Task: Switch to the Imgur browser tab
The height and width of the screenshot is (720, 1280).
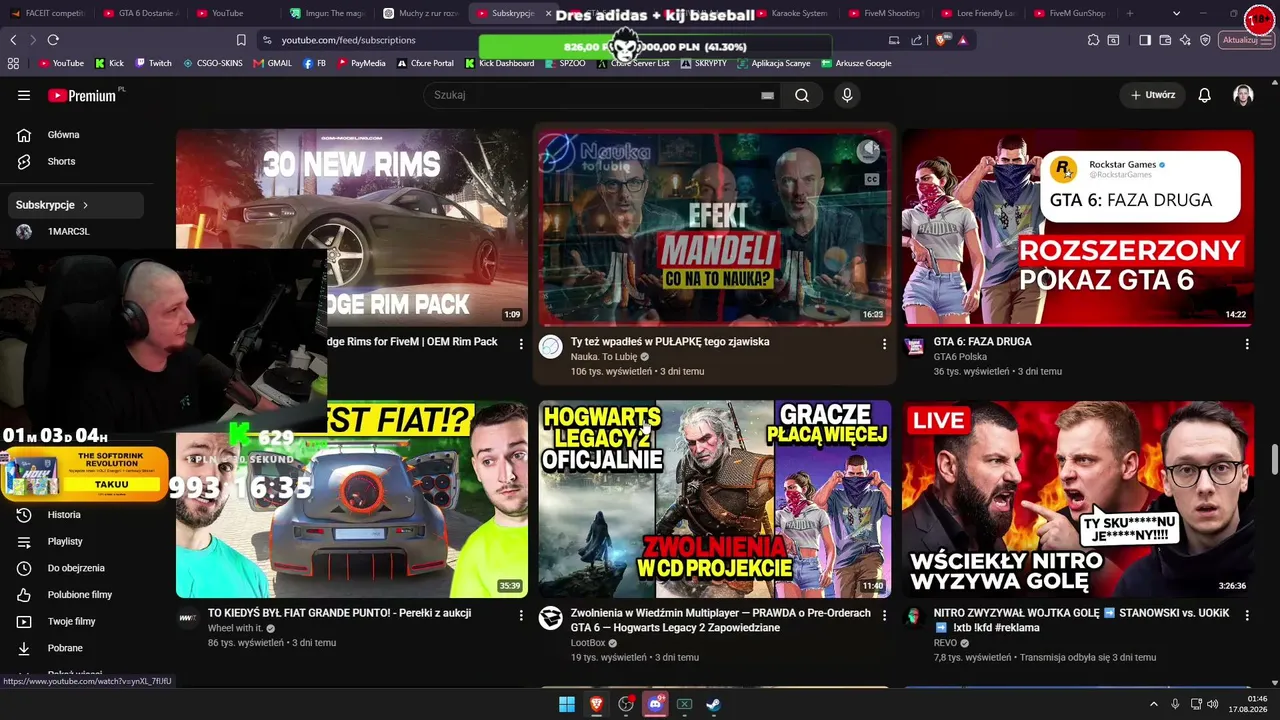Action: tap(326, 13)
